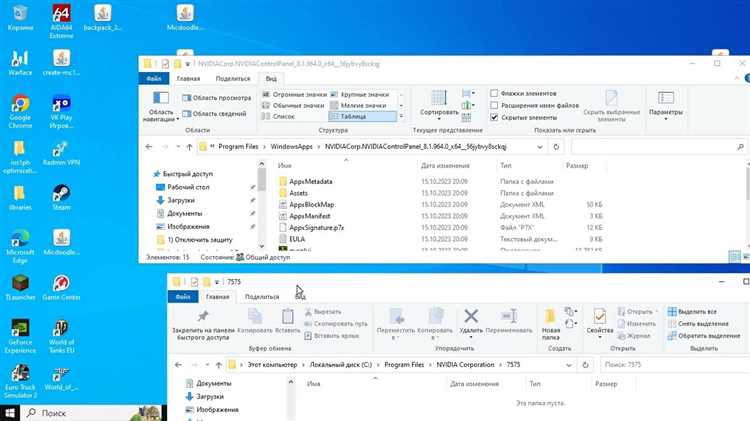750x421 pixels.
Task: Click Снять выделение in the 7575 window
Action: [698, 324]
